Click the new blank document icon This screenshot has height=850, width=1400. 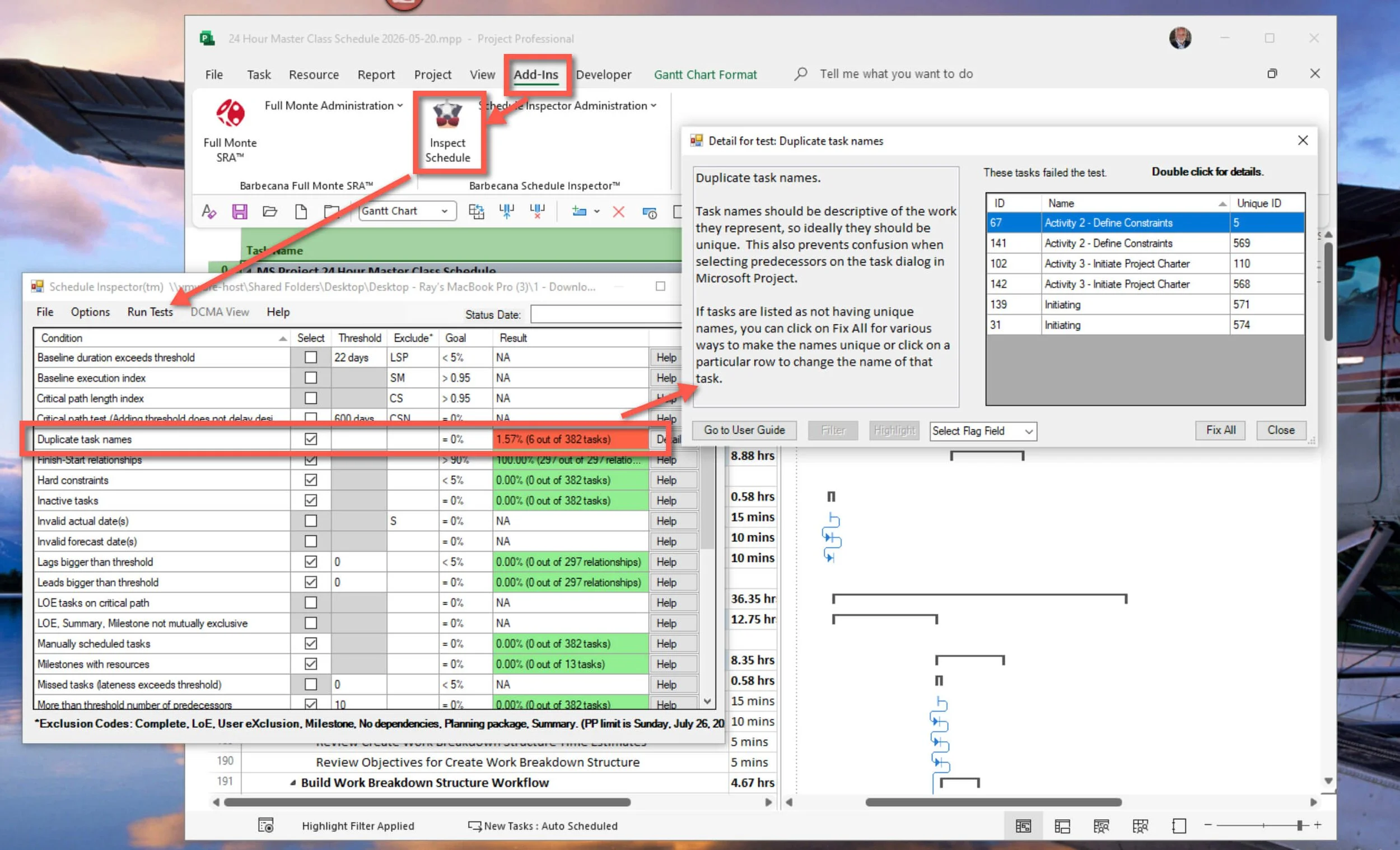coord(301,211)
